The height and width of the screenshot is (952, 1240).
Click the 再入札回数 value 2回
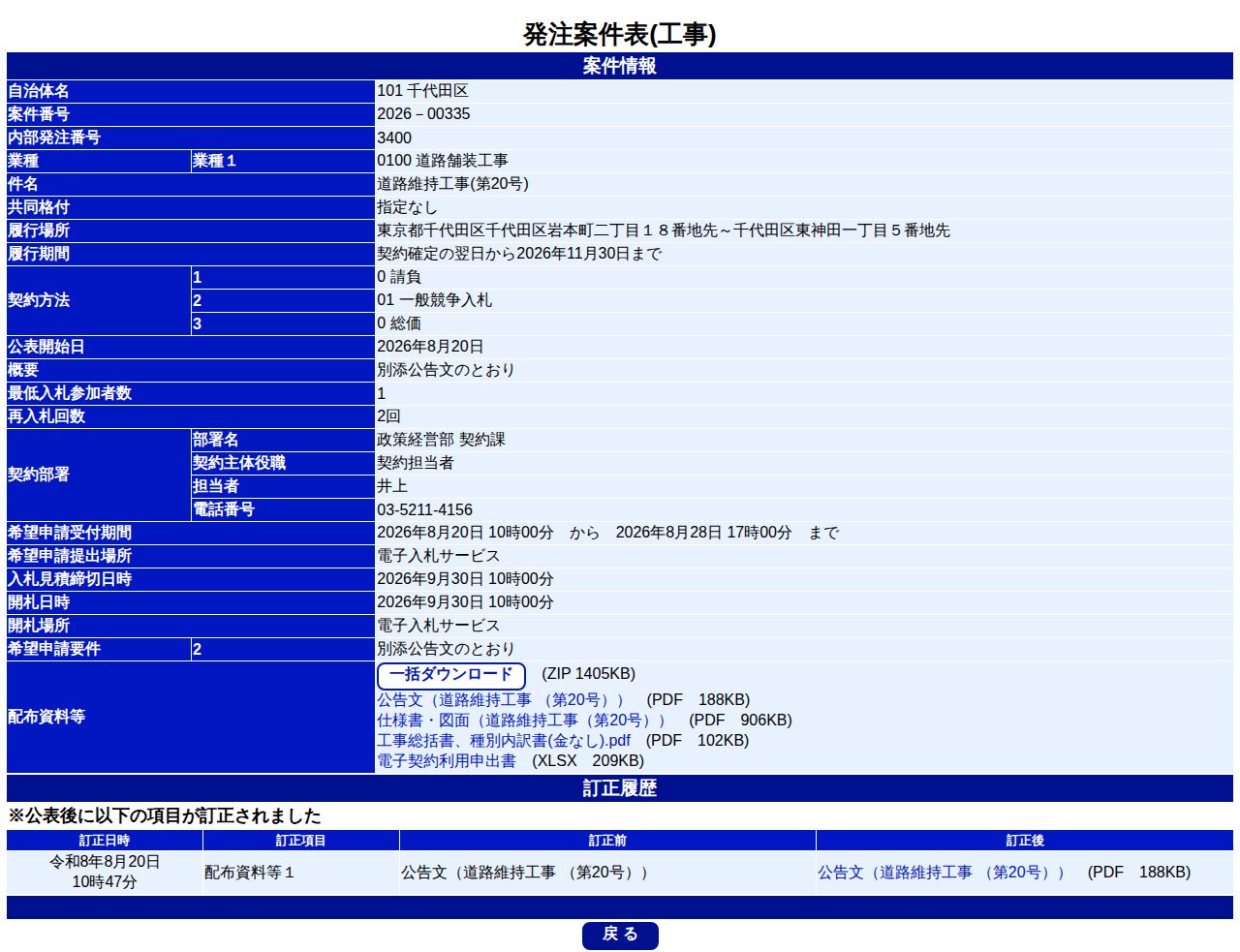coord(388,416)
